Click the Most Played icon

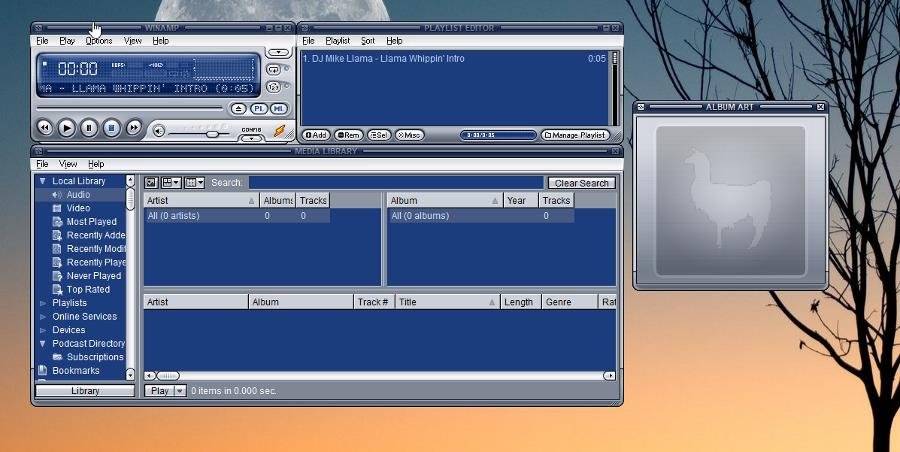click(x=57, y=222)
